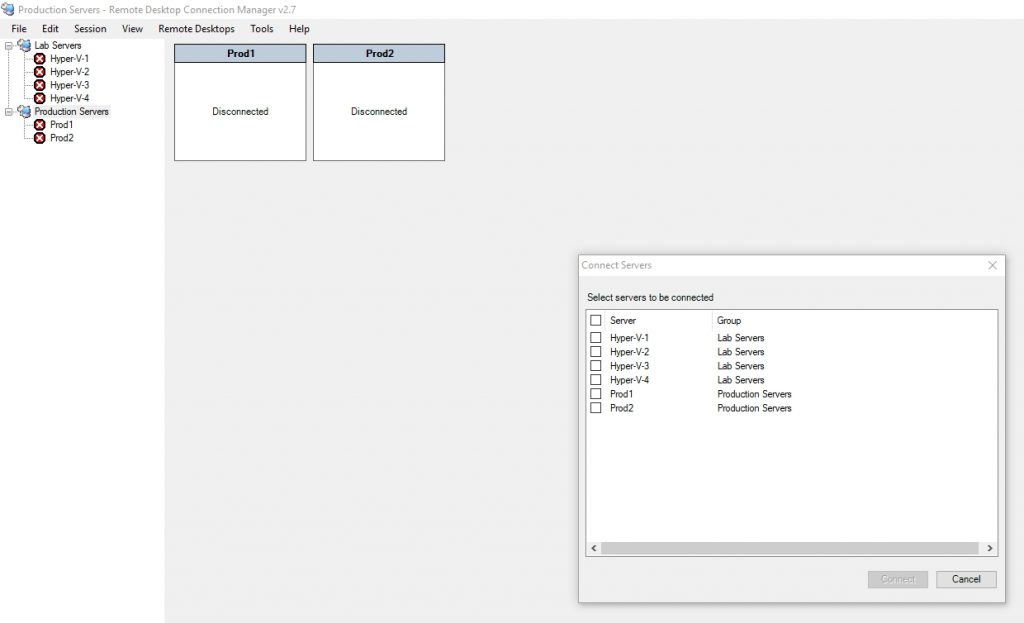Click Prod2's Production Servers group cell
1024x623 pixels.
[754, 408]
